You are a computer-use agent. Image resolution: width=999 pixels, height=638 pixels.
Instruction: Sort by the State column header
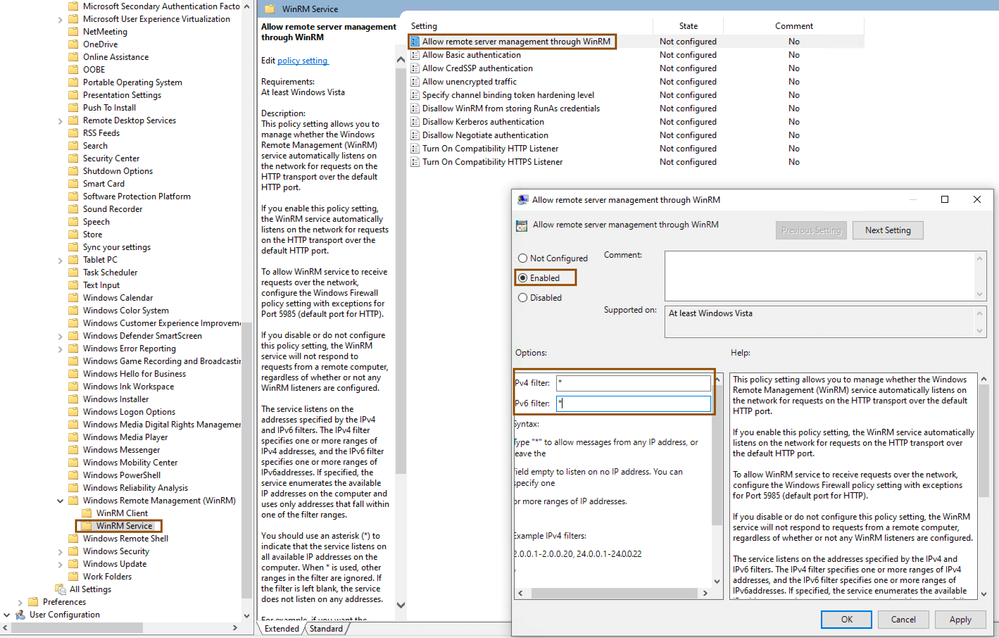[x=688, y=26]
